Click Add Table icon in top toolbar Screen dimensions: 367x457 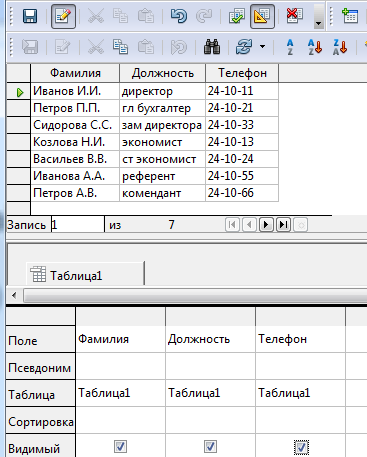pyautogui.click(x=350, y=16)
